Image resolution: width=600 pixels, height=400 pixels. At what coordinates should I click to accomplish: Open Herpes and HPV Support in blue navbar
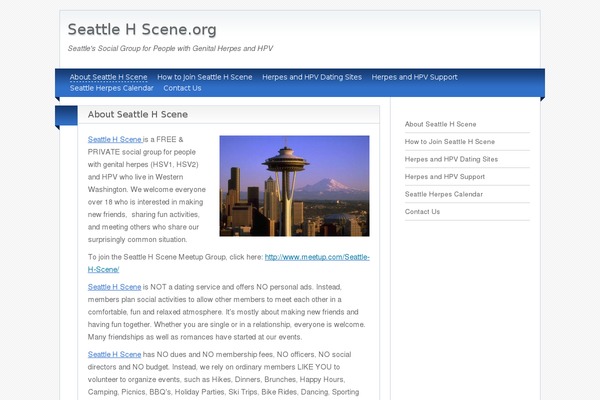[414, 77]
